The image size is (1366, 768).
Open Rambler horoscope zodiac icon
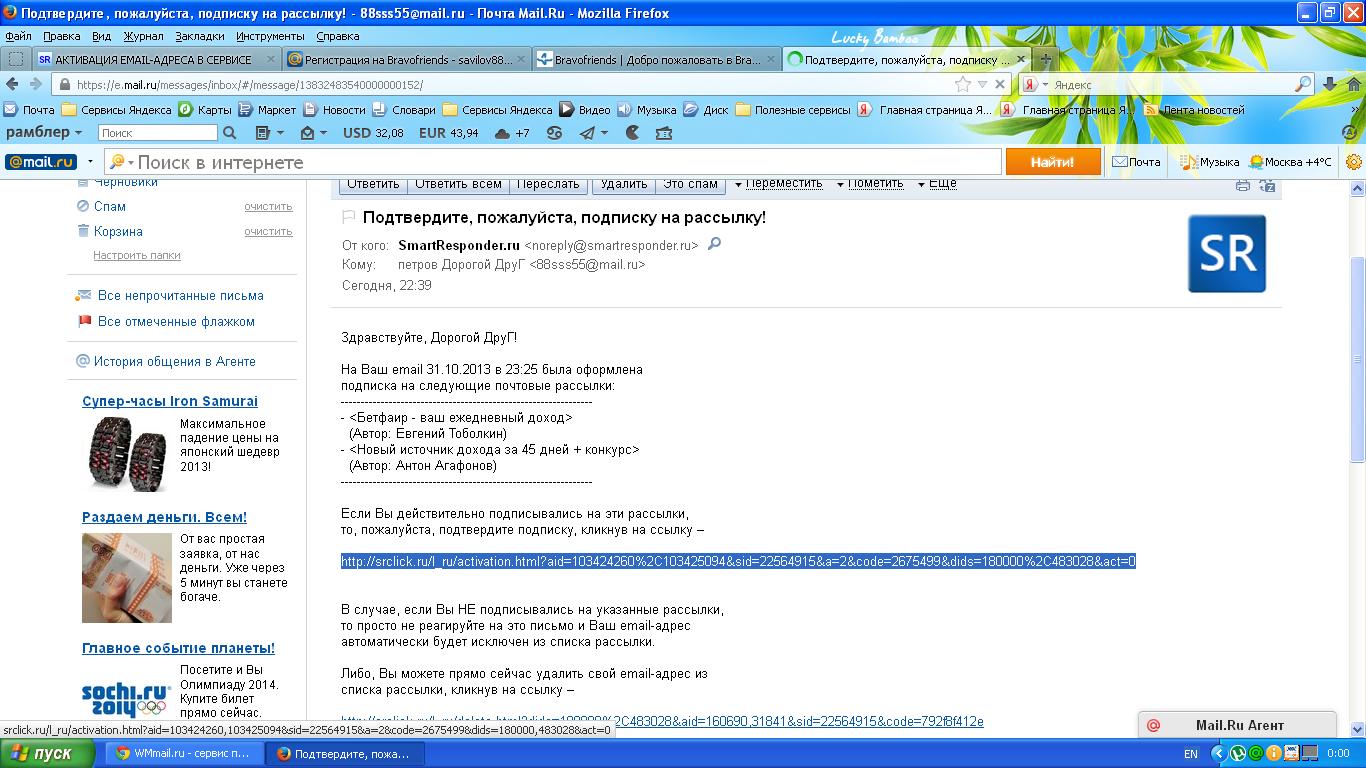[x=554, y=133]
